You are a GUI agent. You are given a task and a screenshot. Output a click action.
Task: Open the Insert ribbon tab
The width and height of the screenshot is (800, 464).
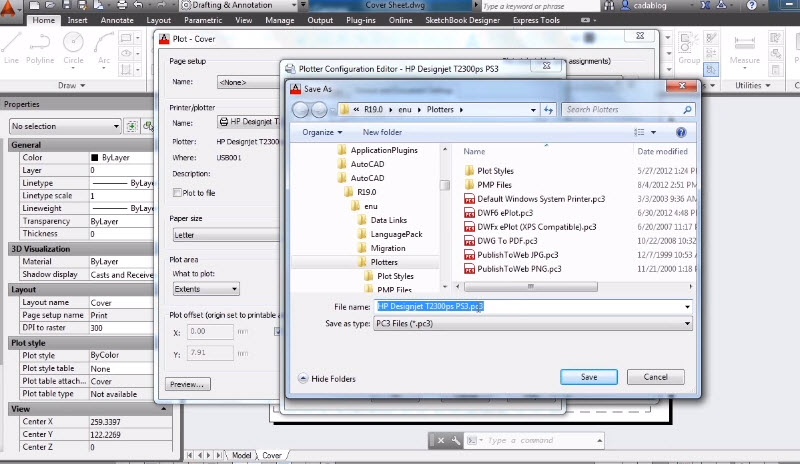(x=77, y=20)
